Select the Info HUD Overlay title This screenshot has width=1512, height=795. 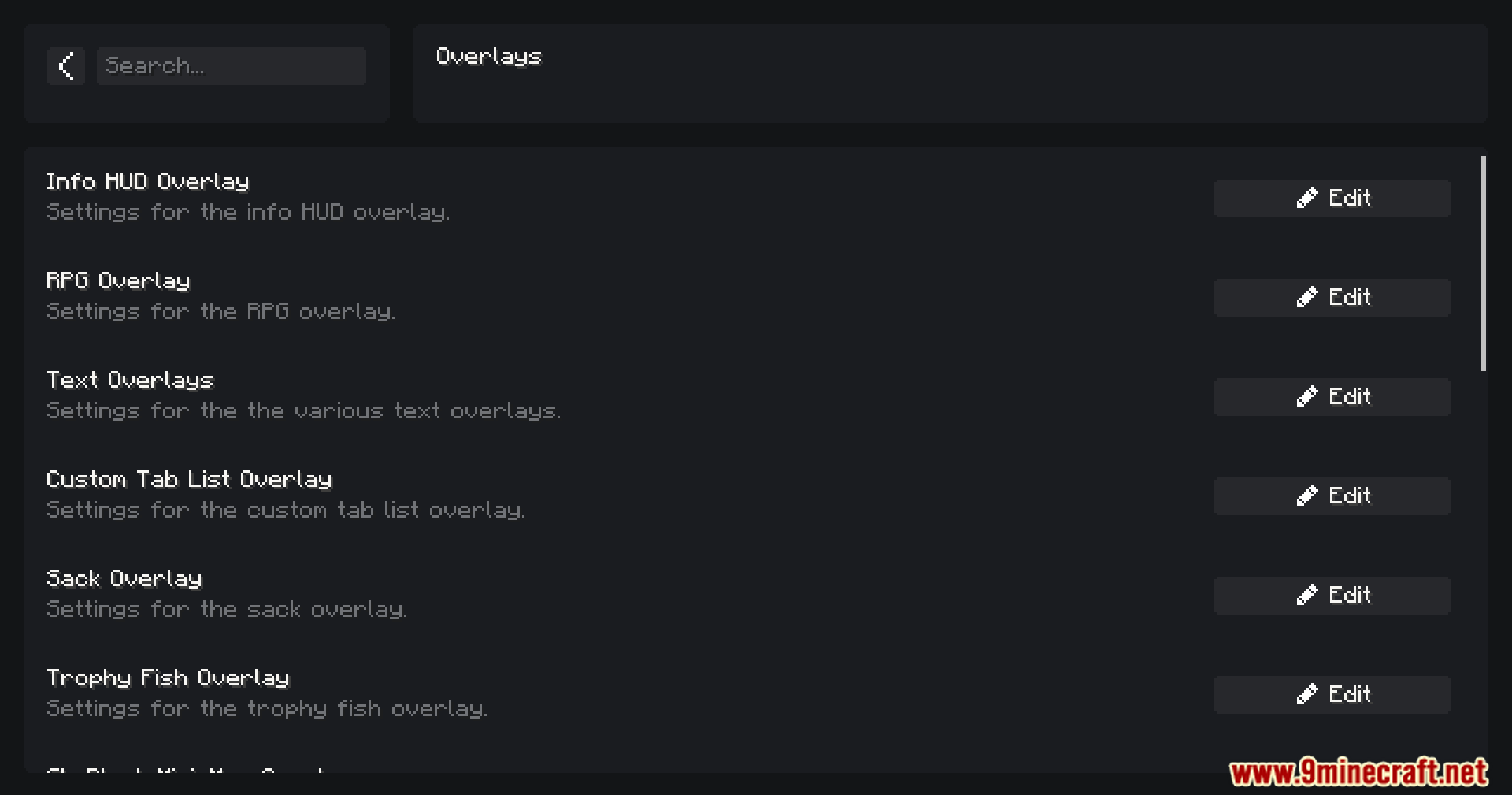[148, 182]
